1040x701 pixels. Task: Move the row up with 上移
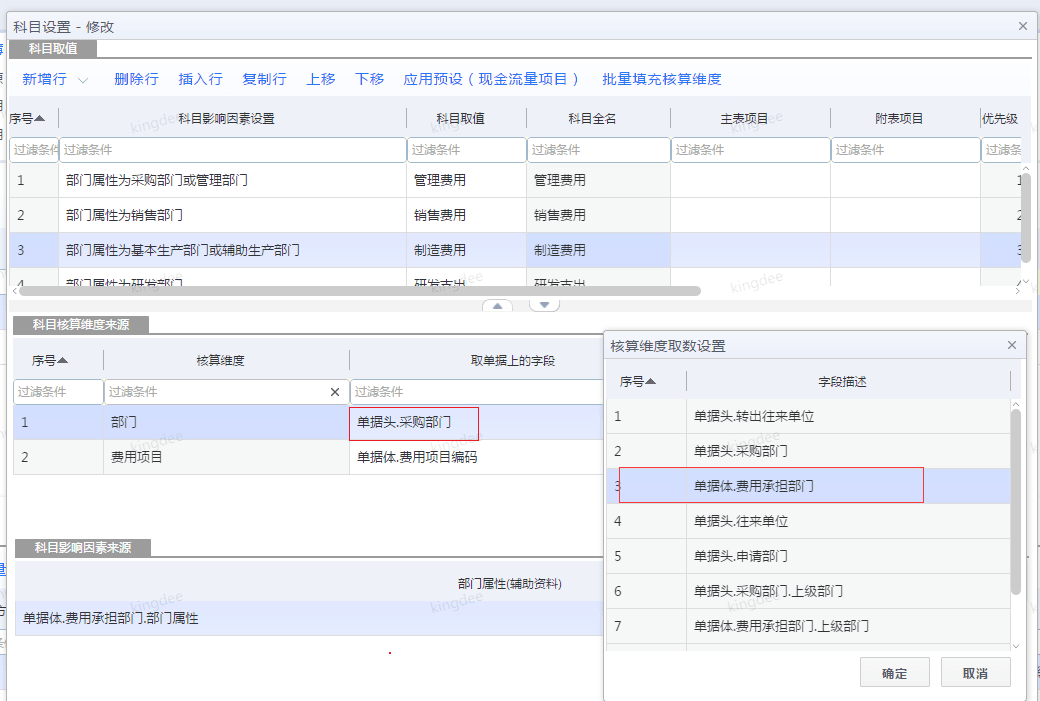click(x=321, y=79)
